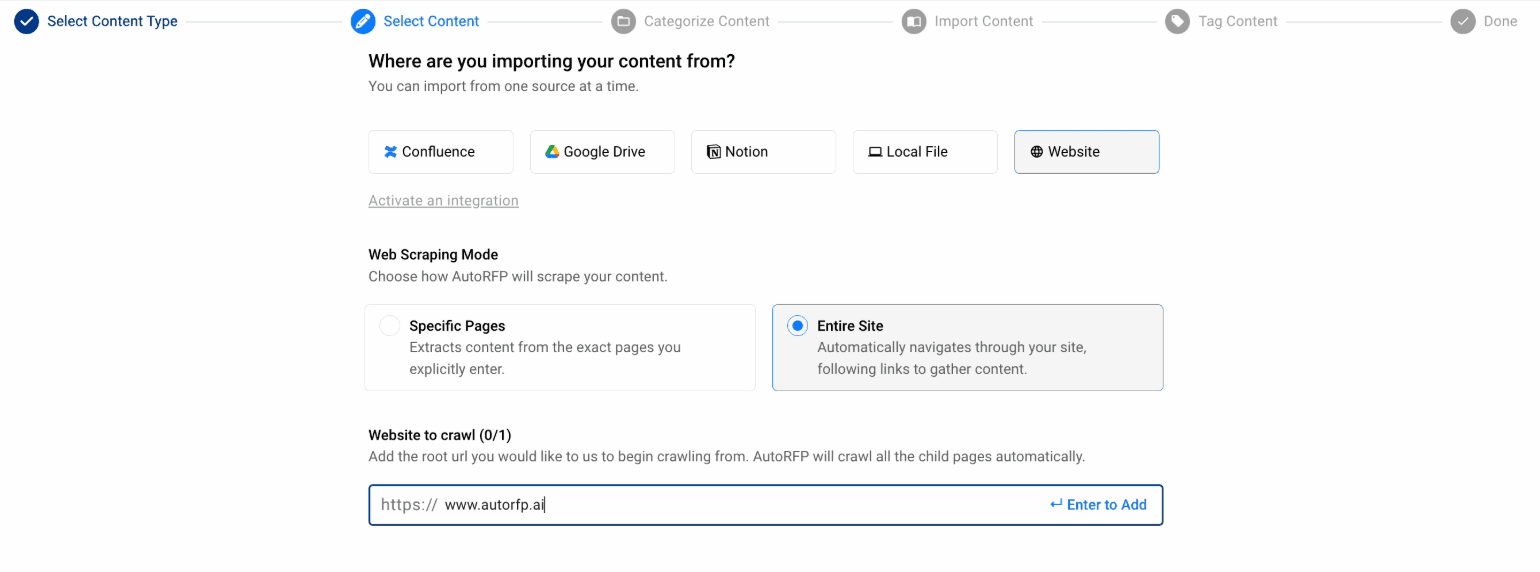1540x572 pixels.
Task: Click the tag icon for Tag Content
Action: [x=1177, y=21]
